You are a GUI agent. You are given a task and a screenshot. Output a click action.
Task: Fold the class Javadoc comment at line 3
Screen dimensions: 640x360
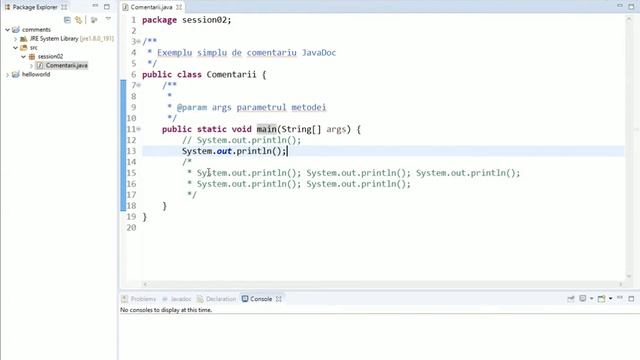139,41
